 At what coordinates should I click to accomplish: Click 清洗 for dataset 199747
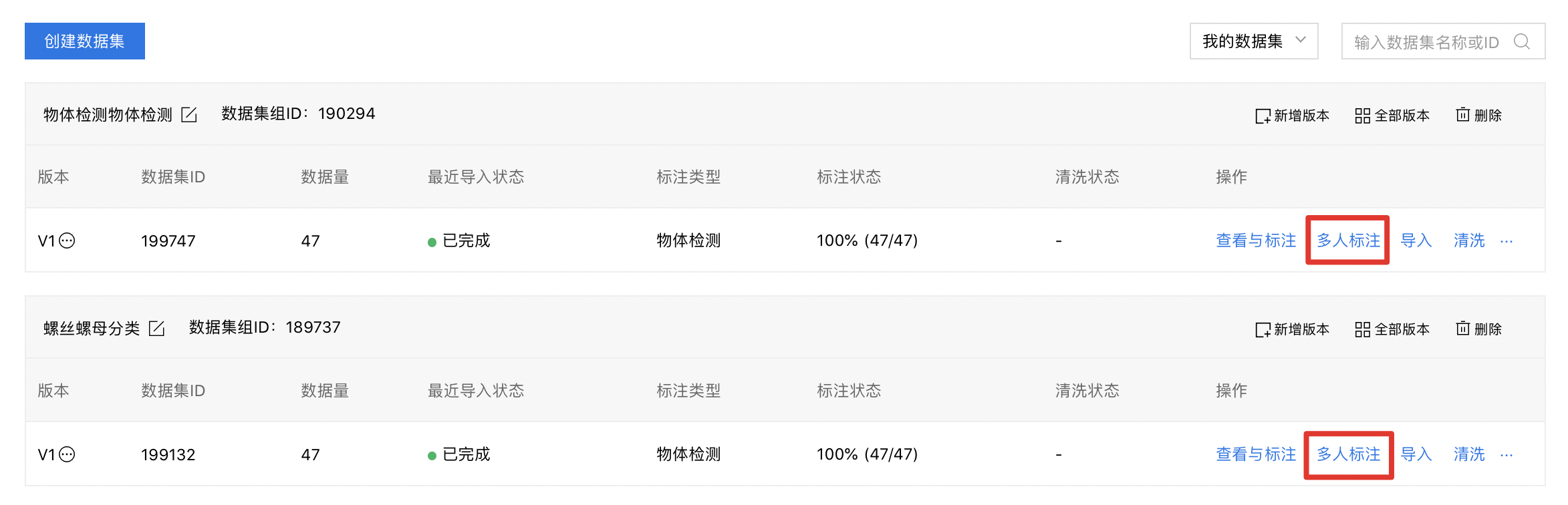point(1468,240)
